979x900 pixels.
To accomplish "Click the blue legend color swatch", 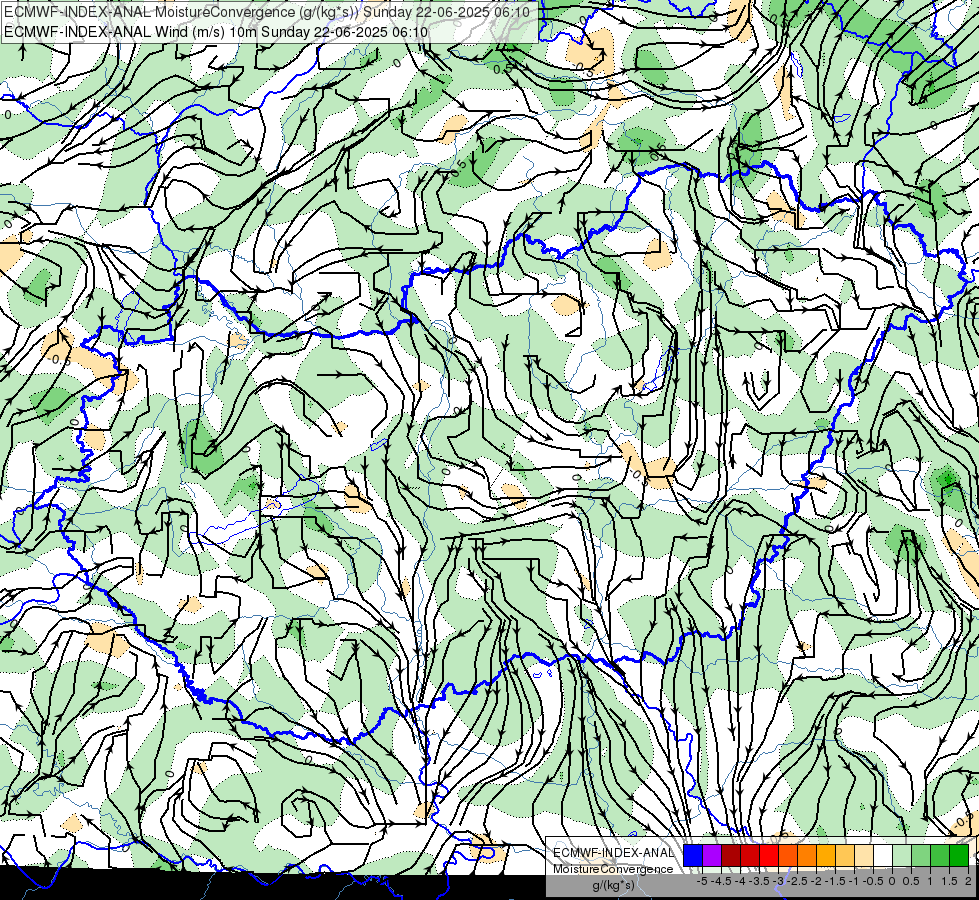I will pyautogui.click(x=693, y=855).
